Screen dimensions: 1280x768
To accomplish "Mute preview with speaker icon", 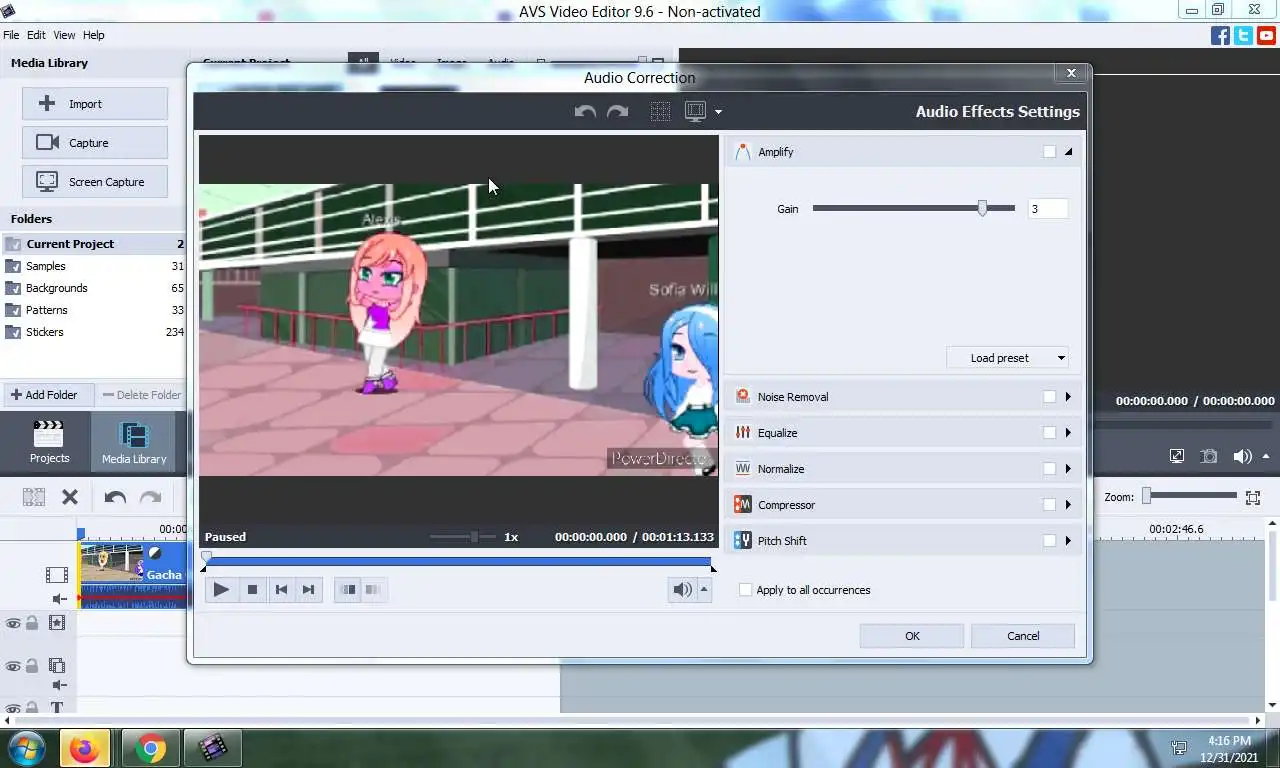I will click(682, 590).
